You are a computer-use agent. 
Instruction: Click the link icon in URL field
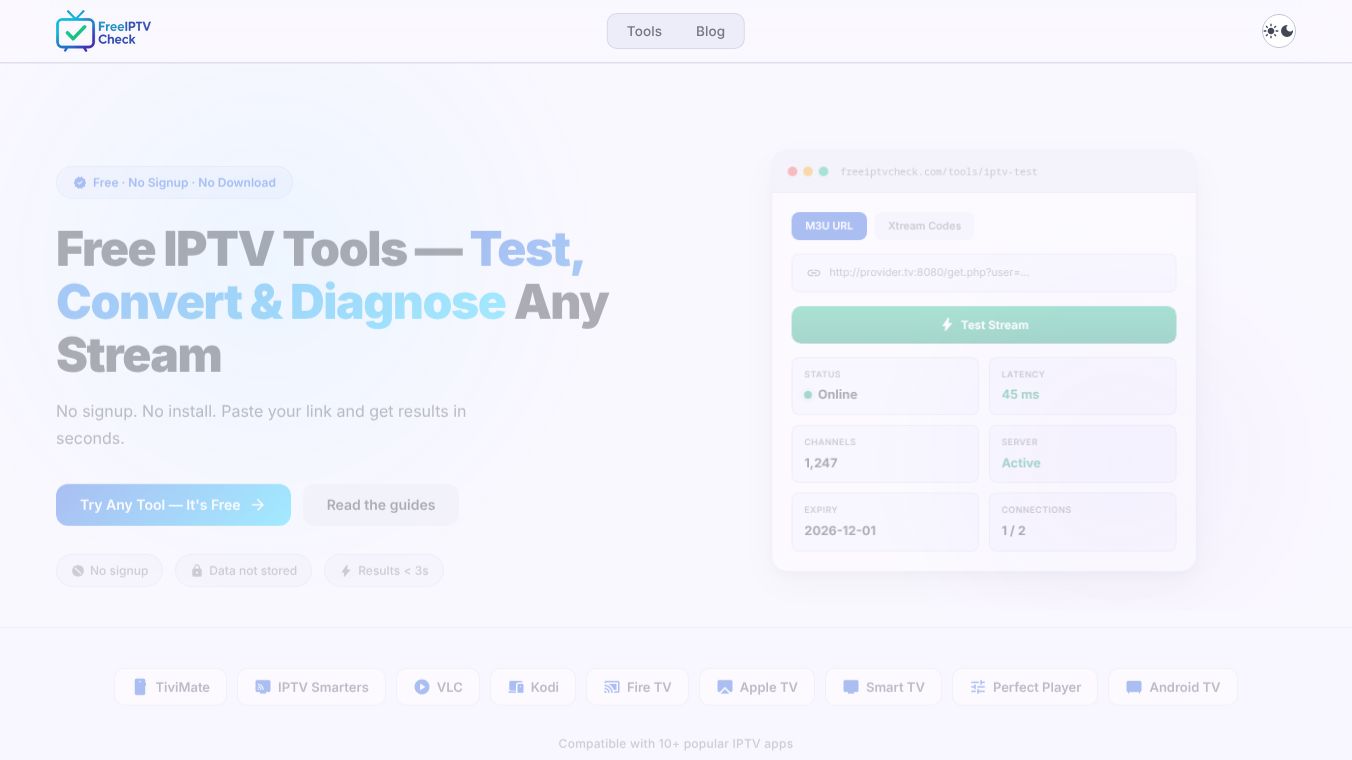814,272
